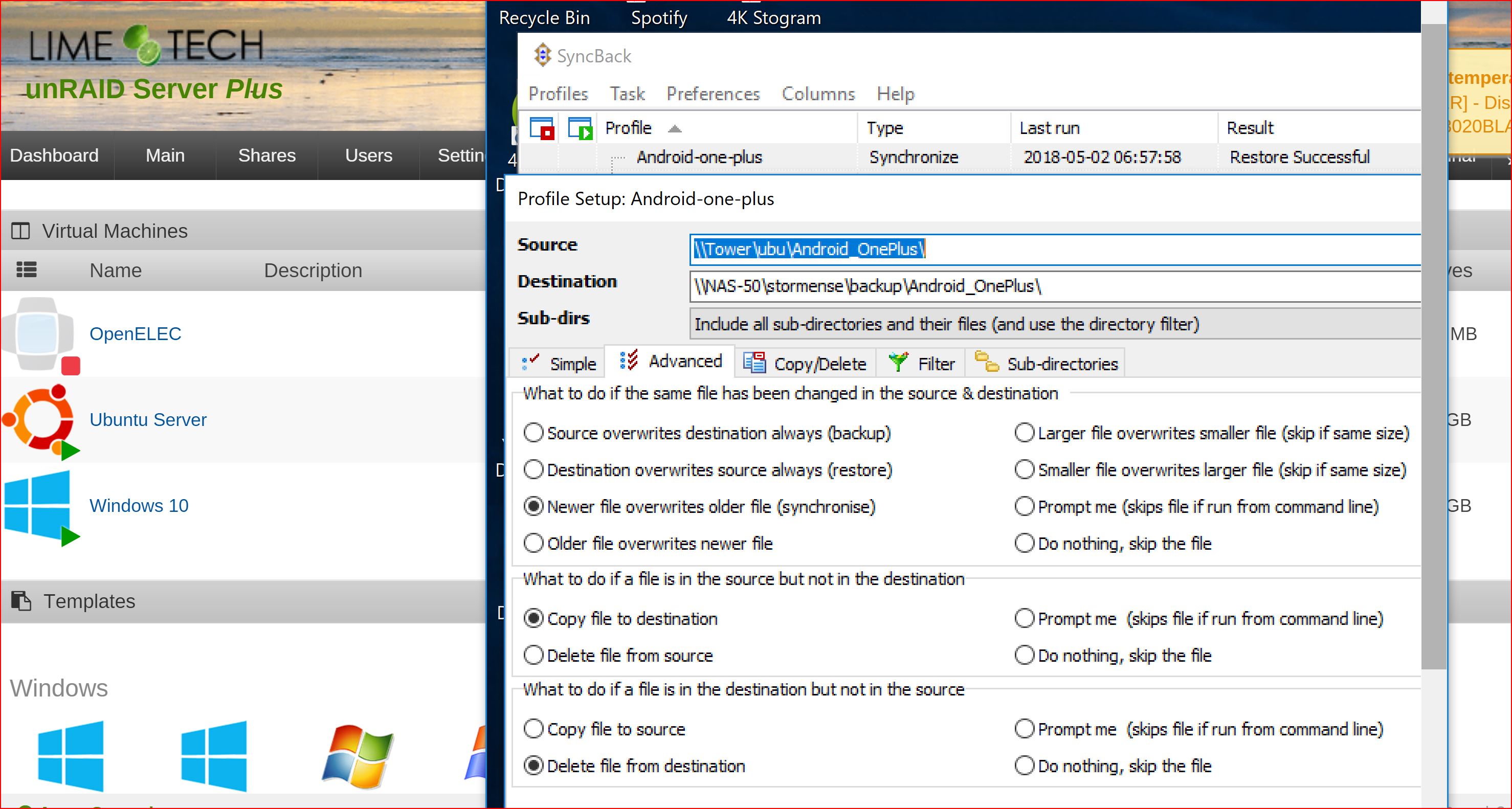Screen dimensions: 1512x809
Task: Open the Help menu in SyncBack
Action: coord(896,94)
